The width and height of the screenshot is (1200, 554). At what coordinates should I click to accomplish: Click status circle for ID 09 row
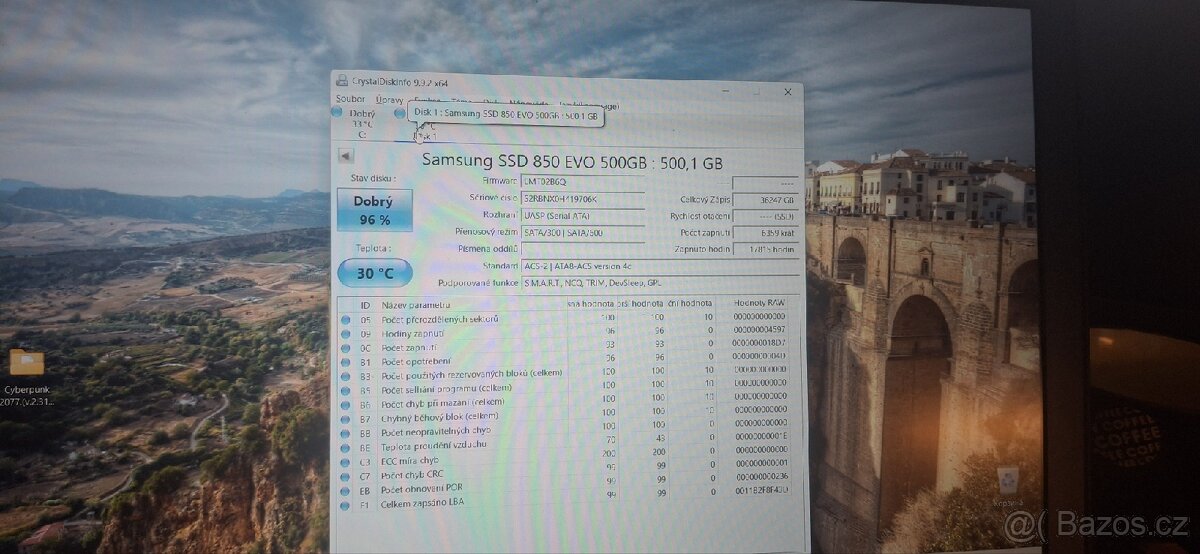coord(347,333)
